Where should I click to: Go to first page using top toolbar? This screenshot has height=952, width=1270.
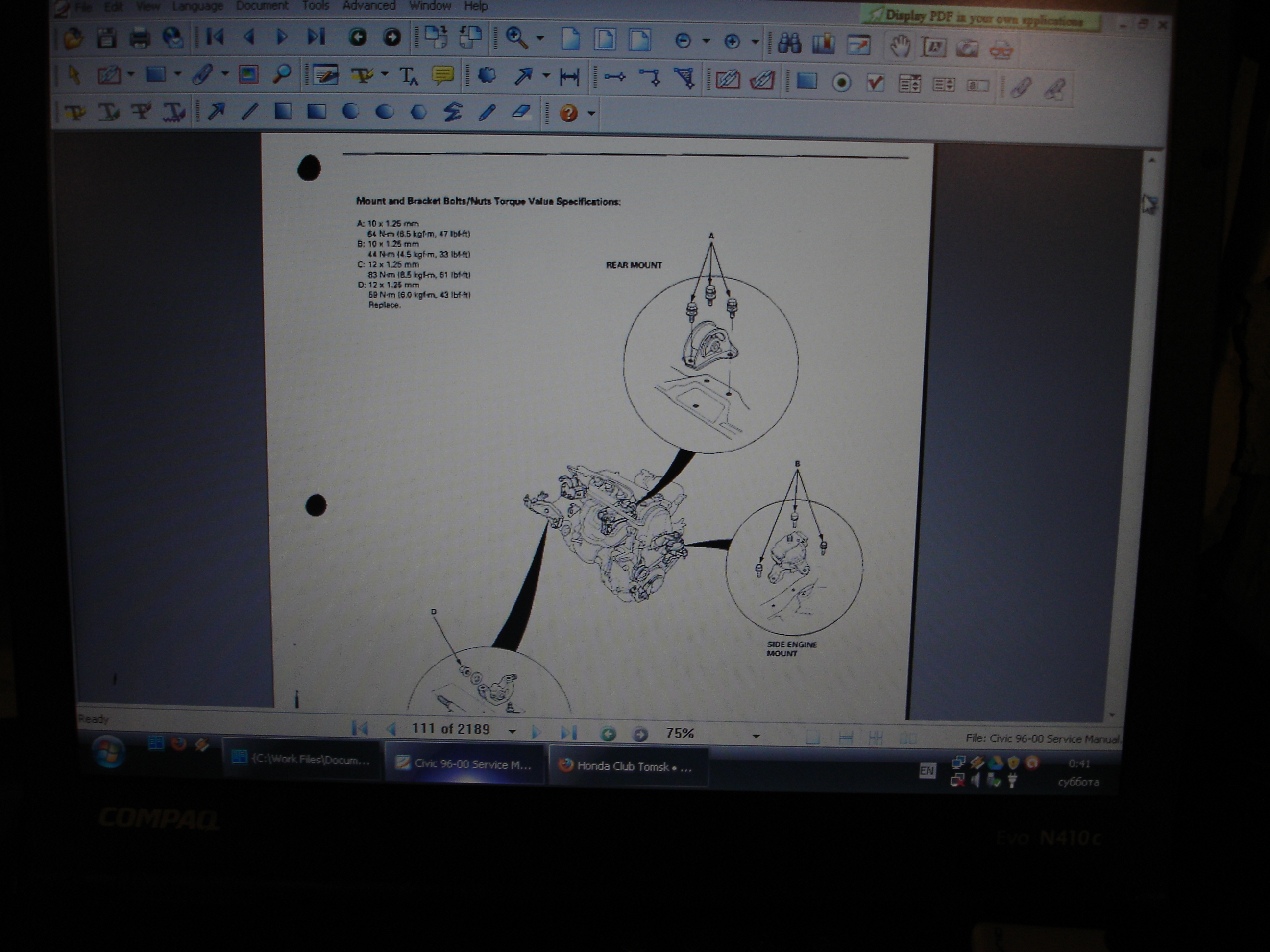[x=215, y=37]
